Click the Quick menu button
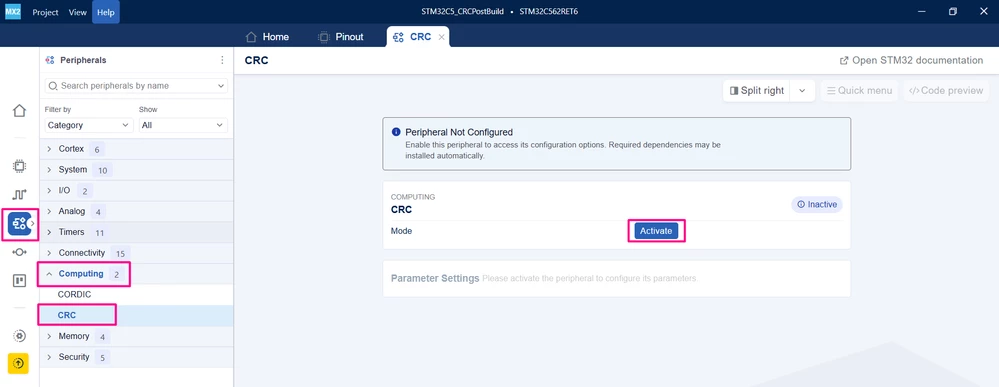Viewport: 999px width, 387px height. (859, 91)
